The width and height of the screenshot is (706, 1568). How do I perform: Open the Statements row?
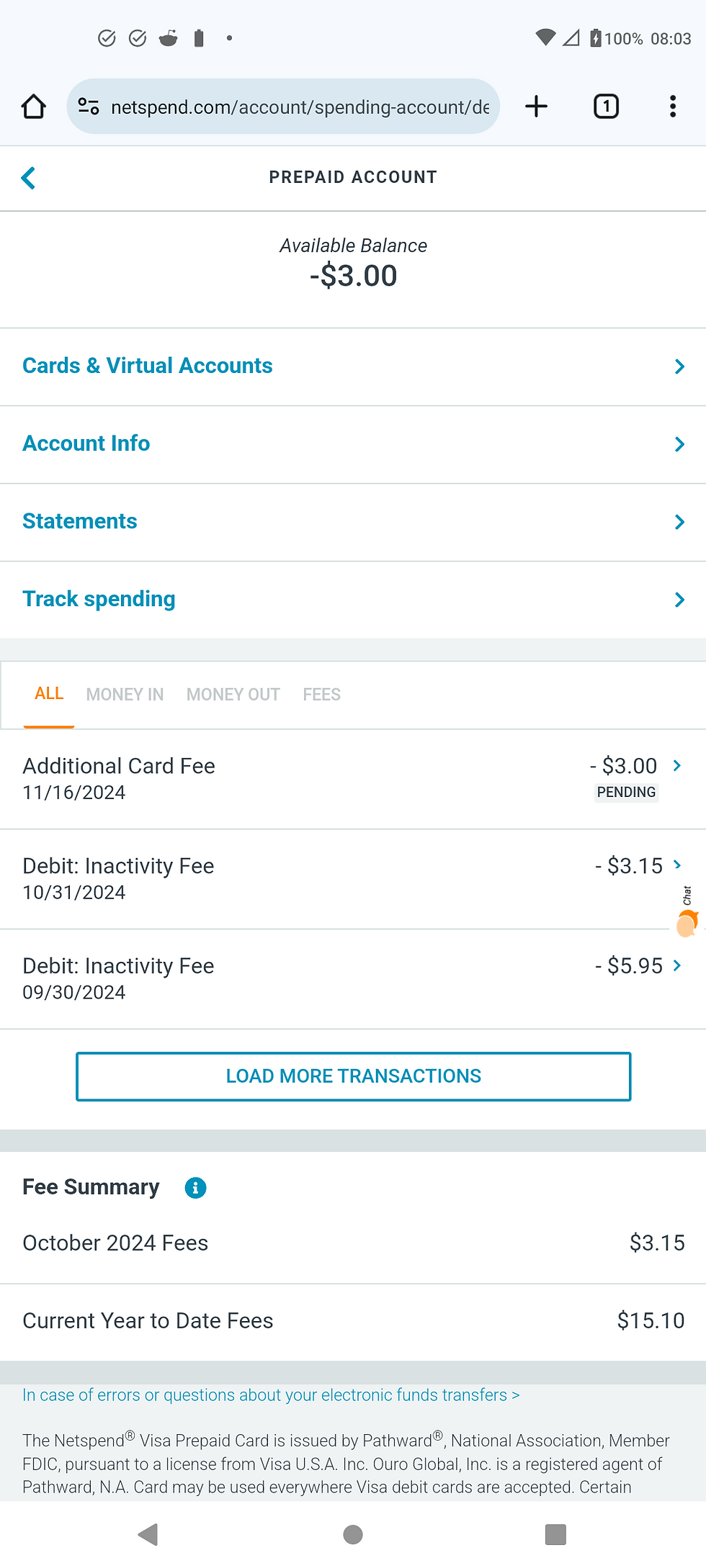(353, 522)
